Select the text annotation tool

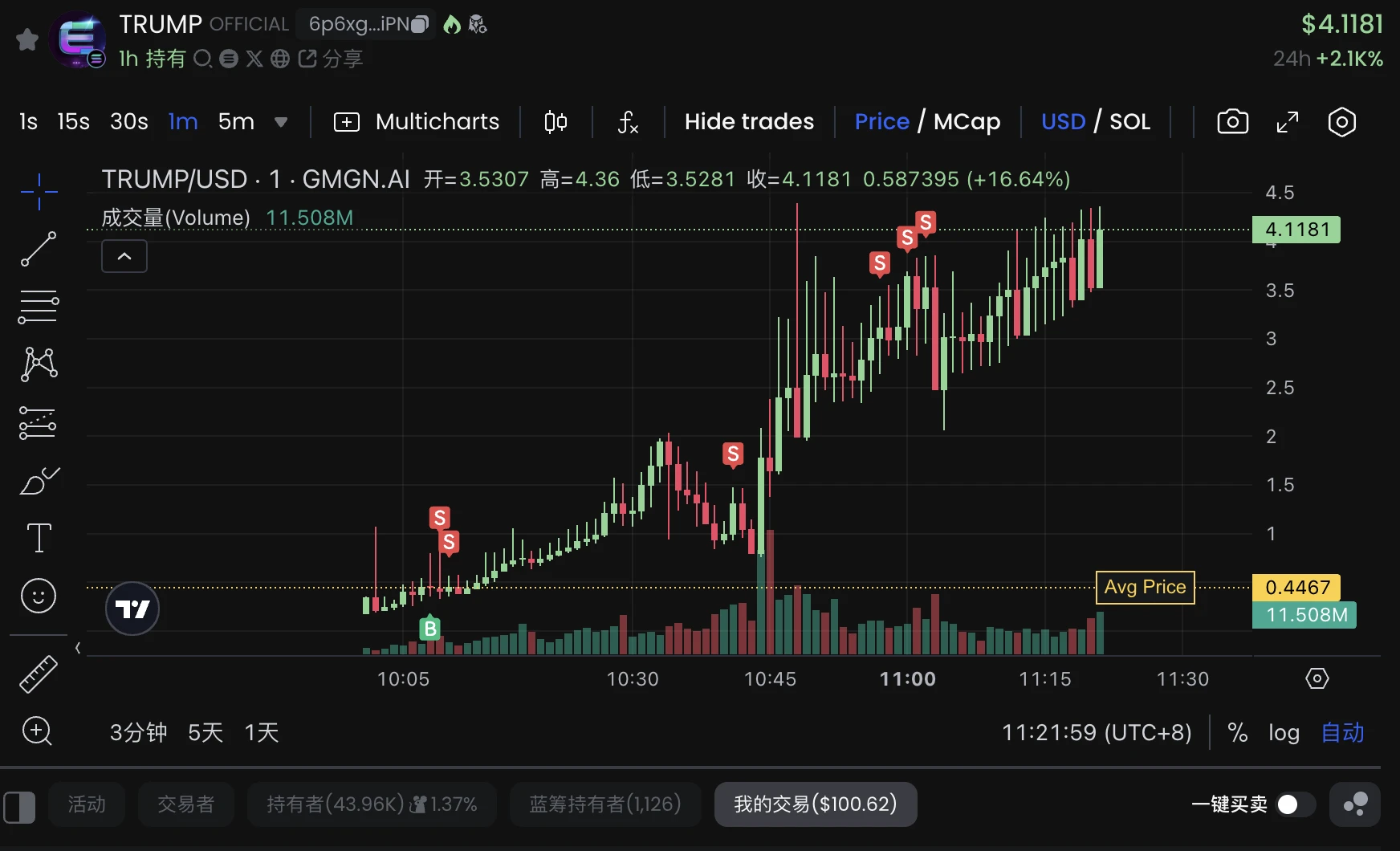tap(38, 538)
